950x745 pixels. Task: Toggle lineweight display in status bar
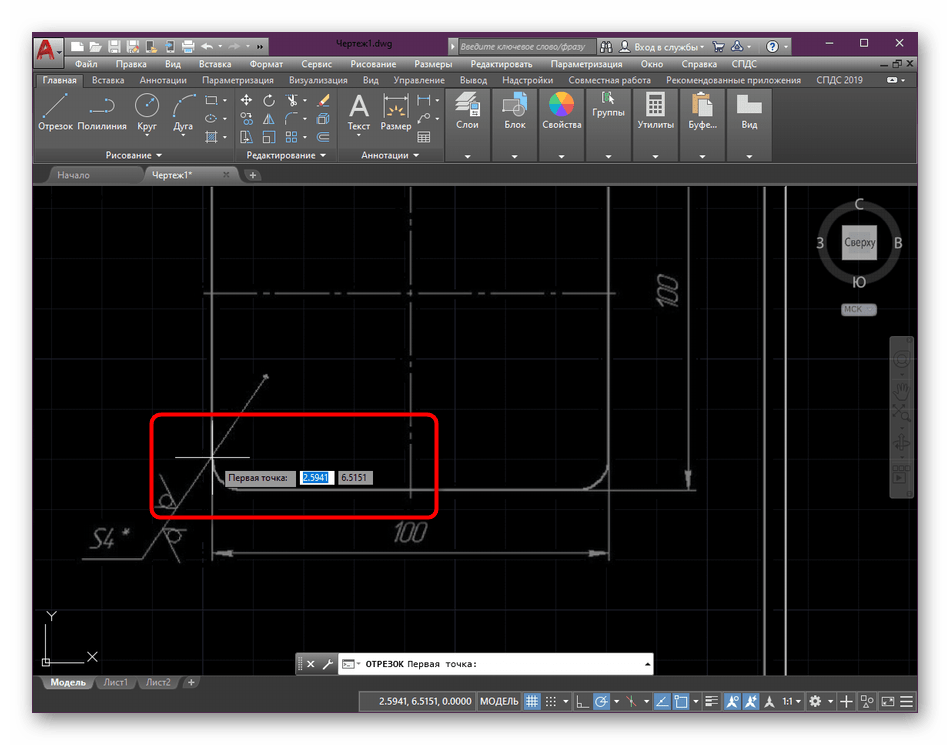712,701
